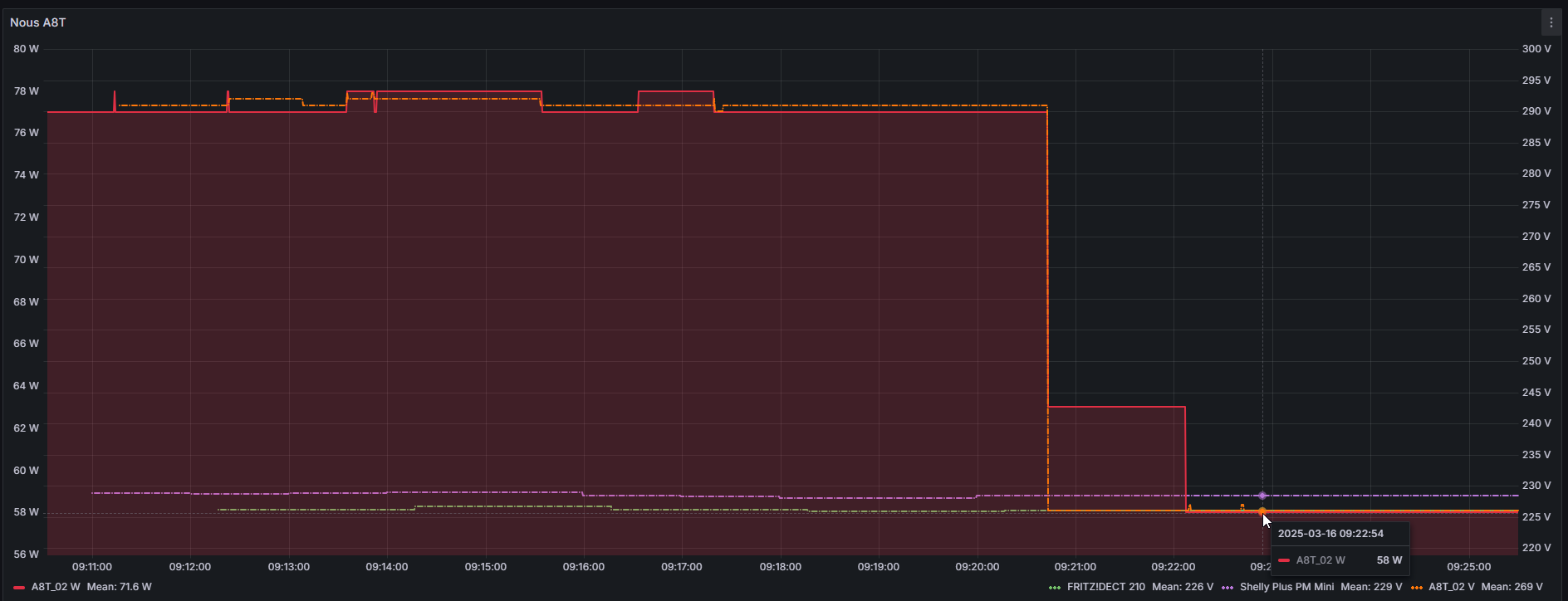Click the highlighted purple hover point on Shelly line
1568x601 pixels.
[x=1262, y=496]
